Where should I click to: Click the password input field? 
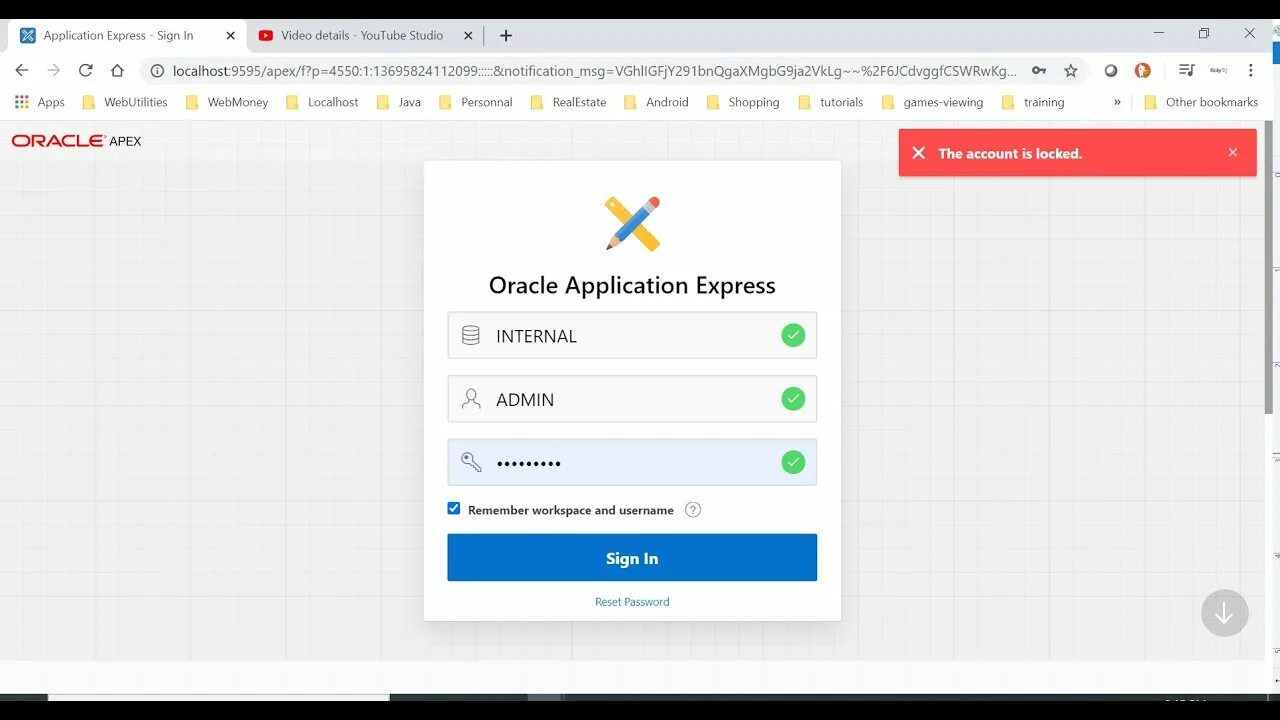click(632, 462)
